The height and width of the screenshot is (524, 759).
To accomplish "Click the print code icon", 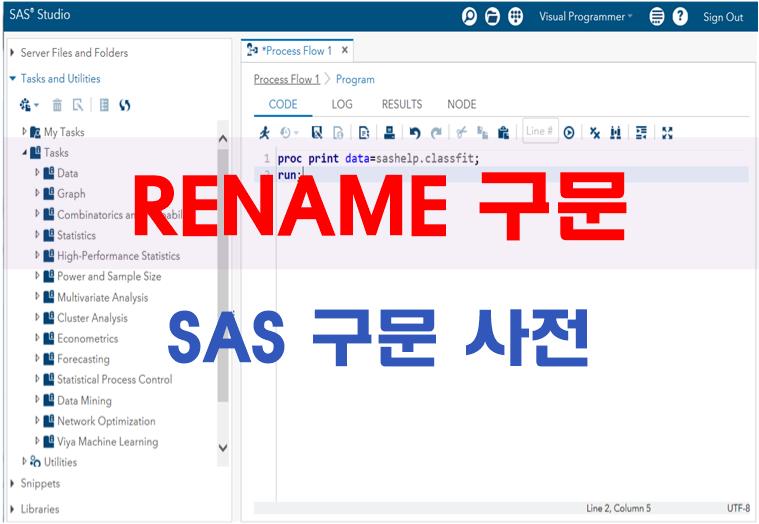I will coord(389,132).
